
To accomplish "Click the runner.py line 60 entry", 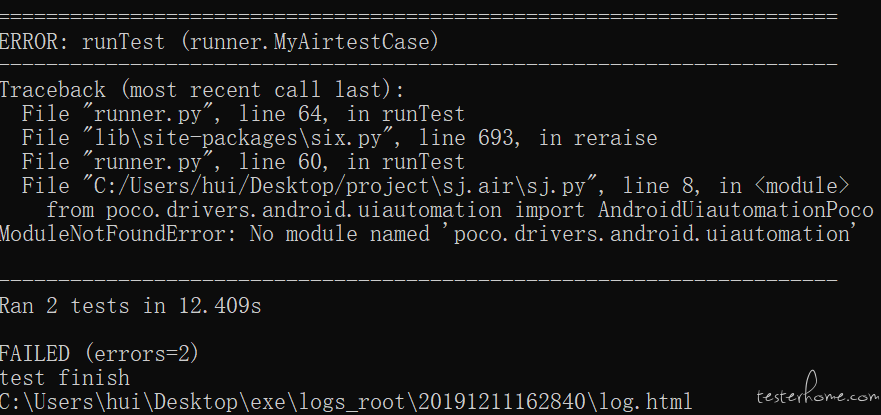I will coord(243,162).
